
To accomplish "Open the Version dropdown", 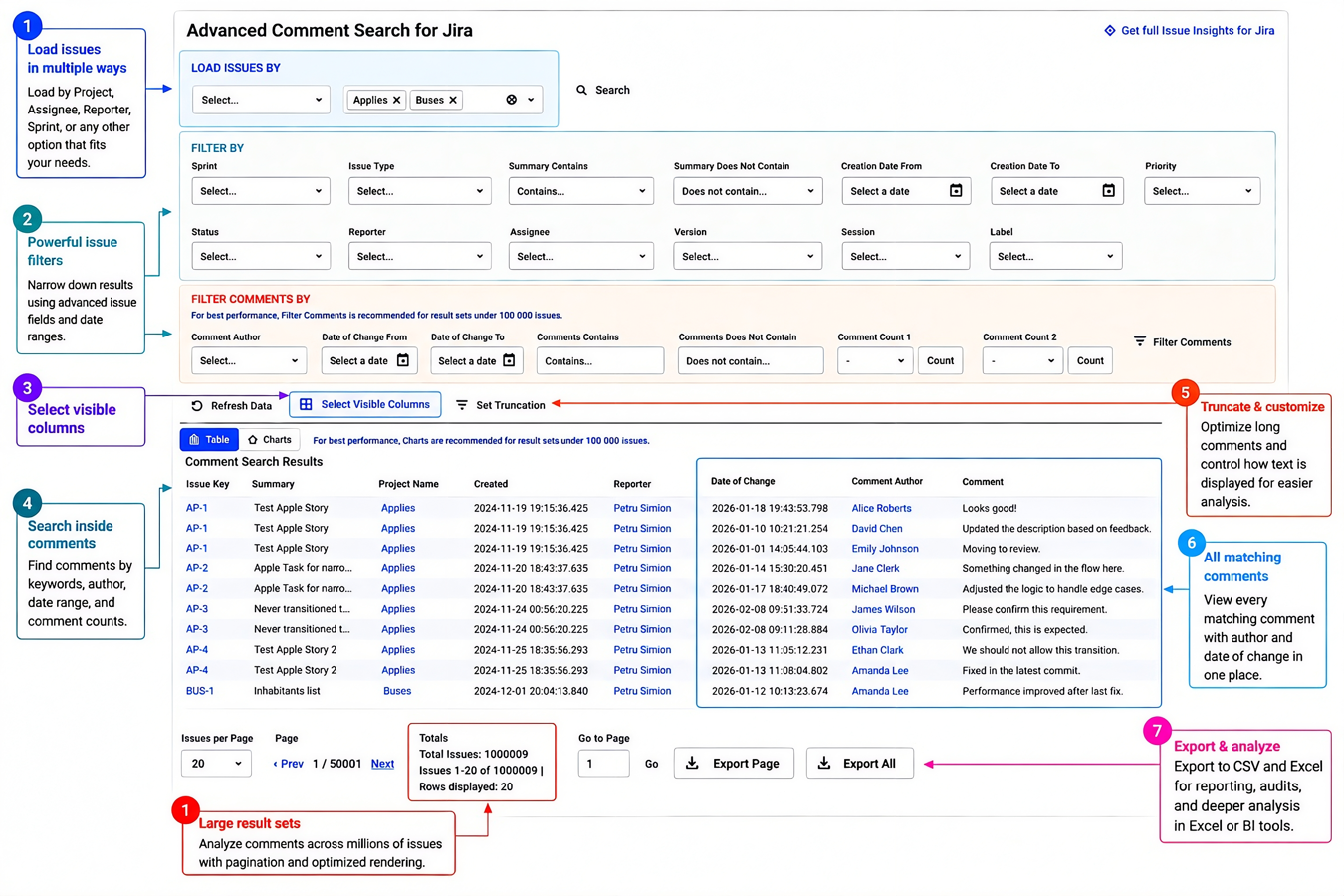I will click(748, 256).
